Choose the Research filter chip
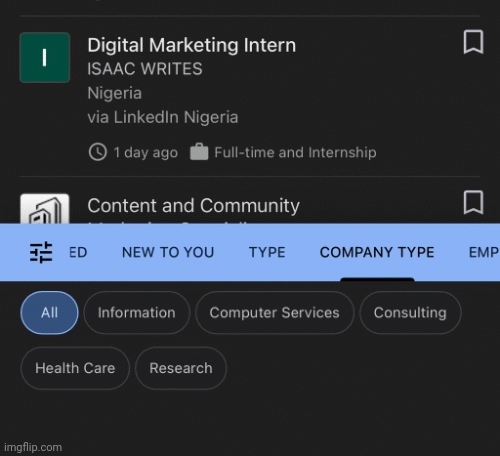This screenshot has width=500, height=456. (x=181, y=368)
